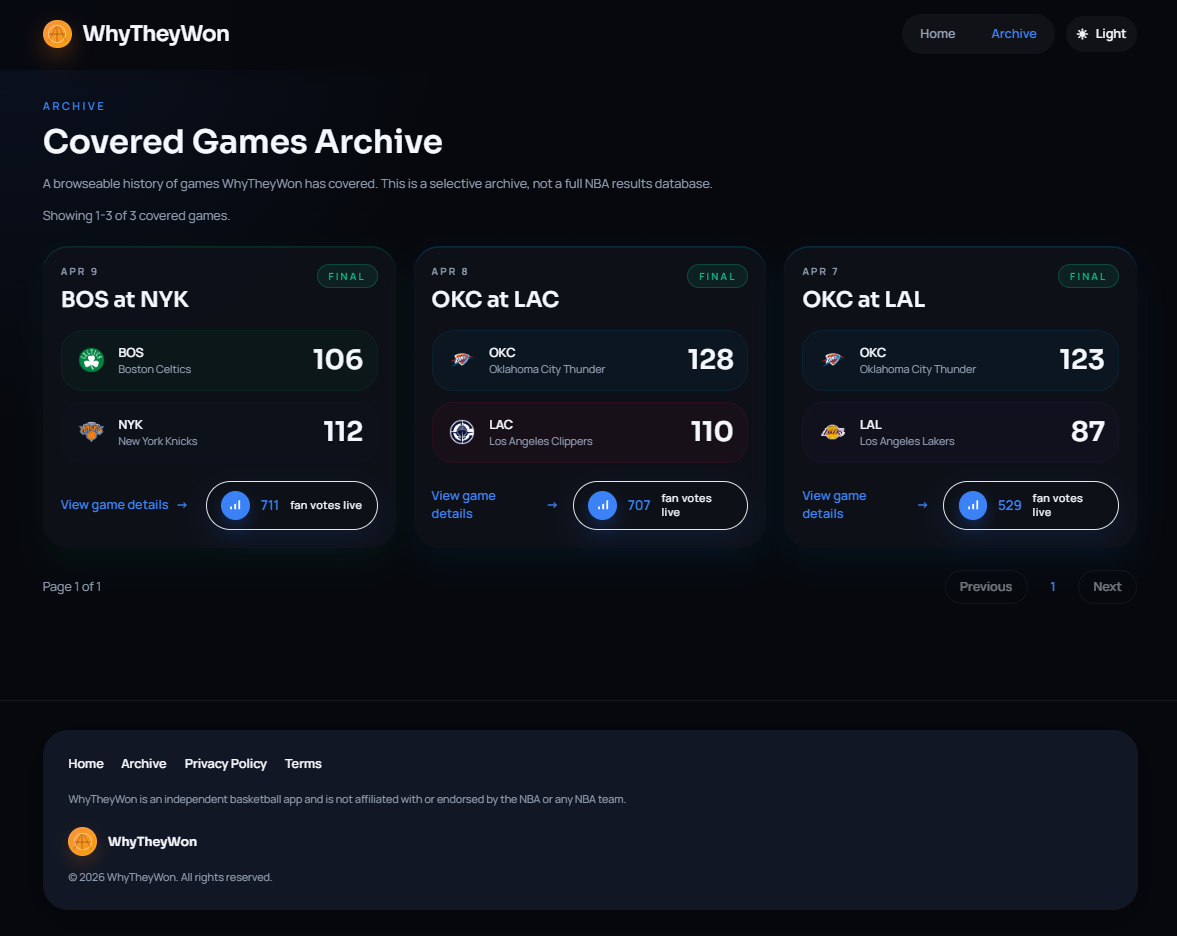The height and width of the screenshot is (936, 1177).
Task: Click FINAL badge on OKC at LAL card
Action: [x=1088, y=276]
